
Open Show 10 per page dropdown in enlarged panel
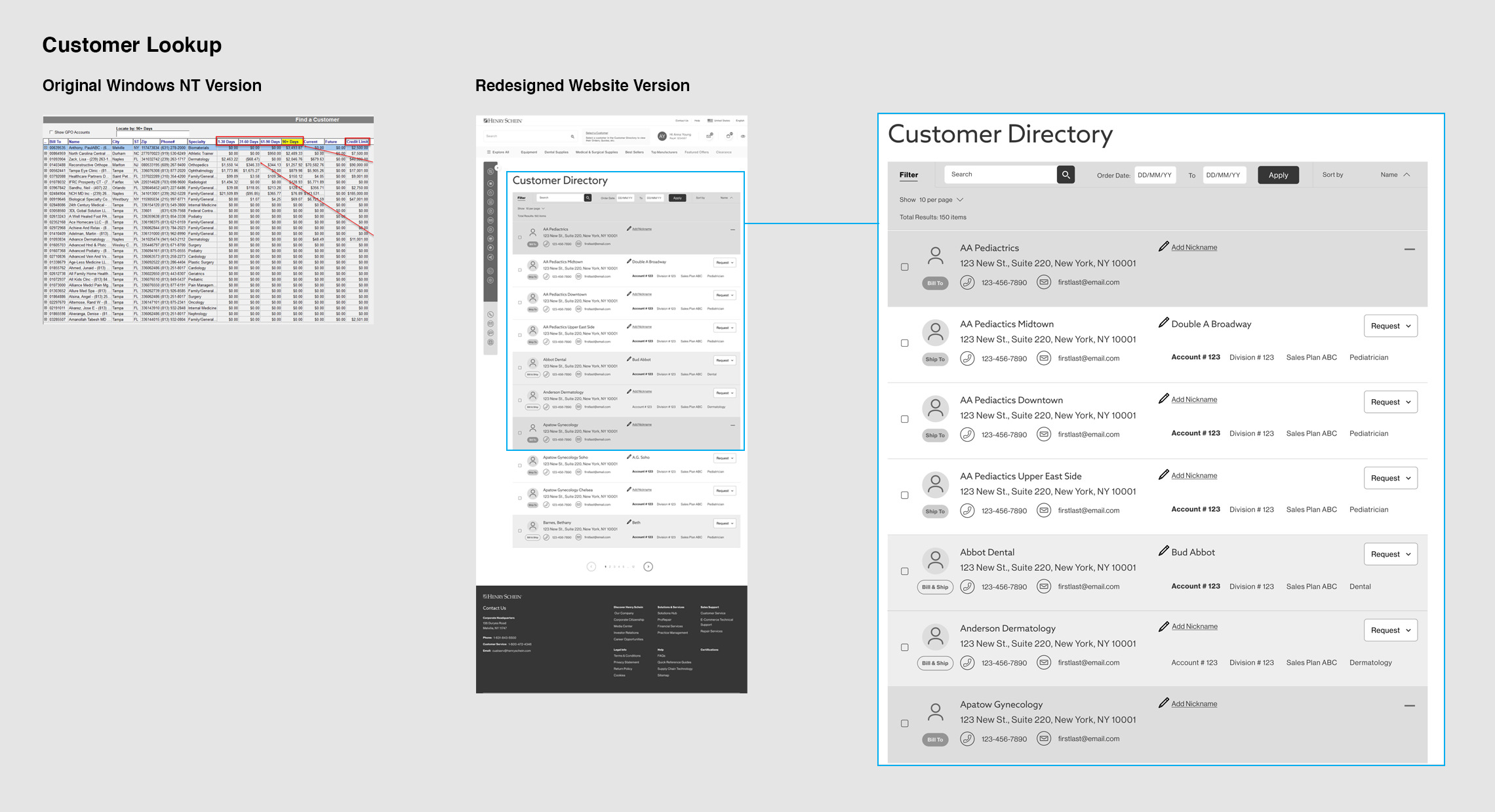pos(931,200)
